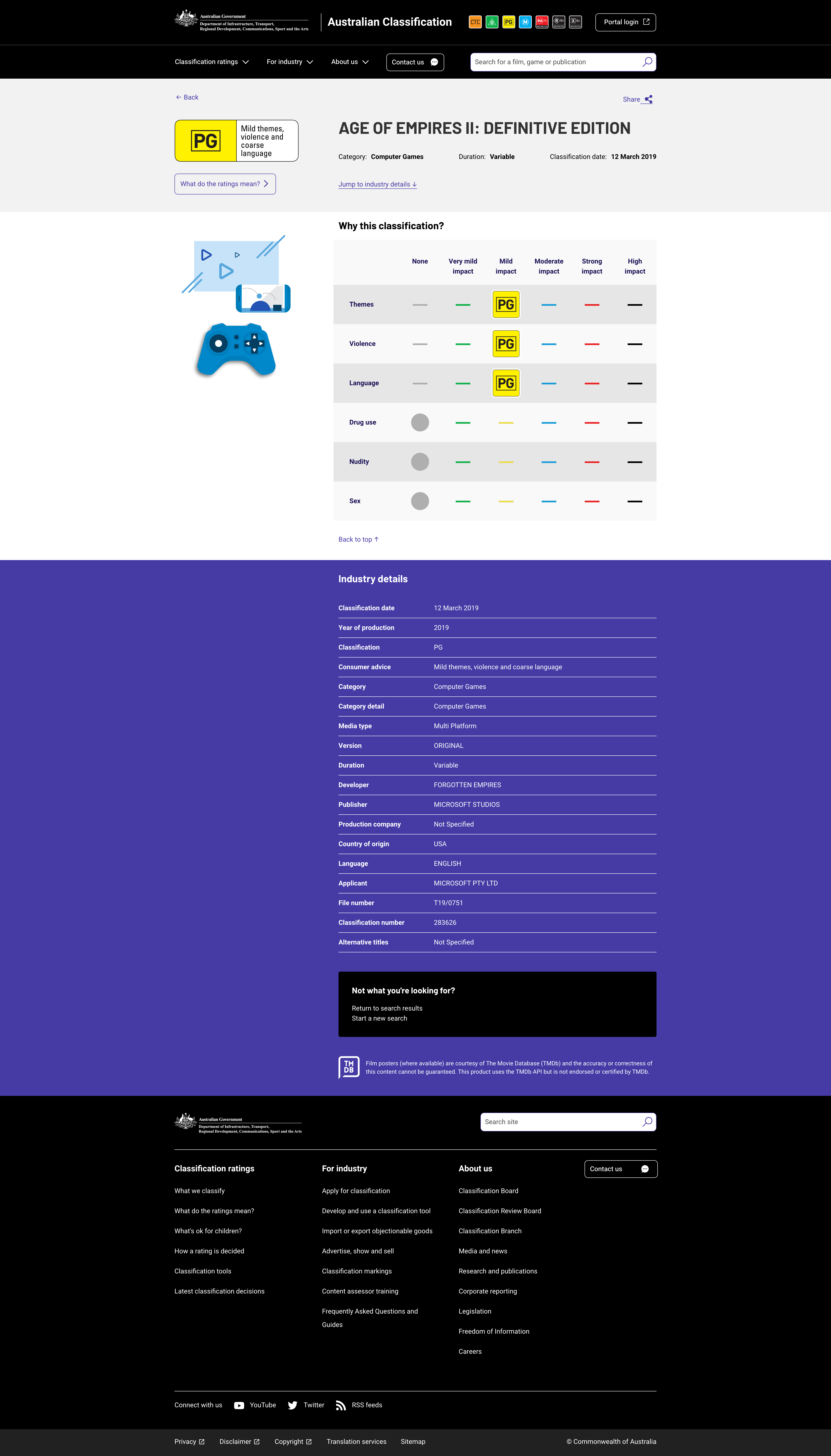Image resolution: width=831 pixels, height=1456 pixels.
Task: Select Latest classification decisions in footer menu
Action: click(219, 1291)
